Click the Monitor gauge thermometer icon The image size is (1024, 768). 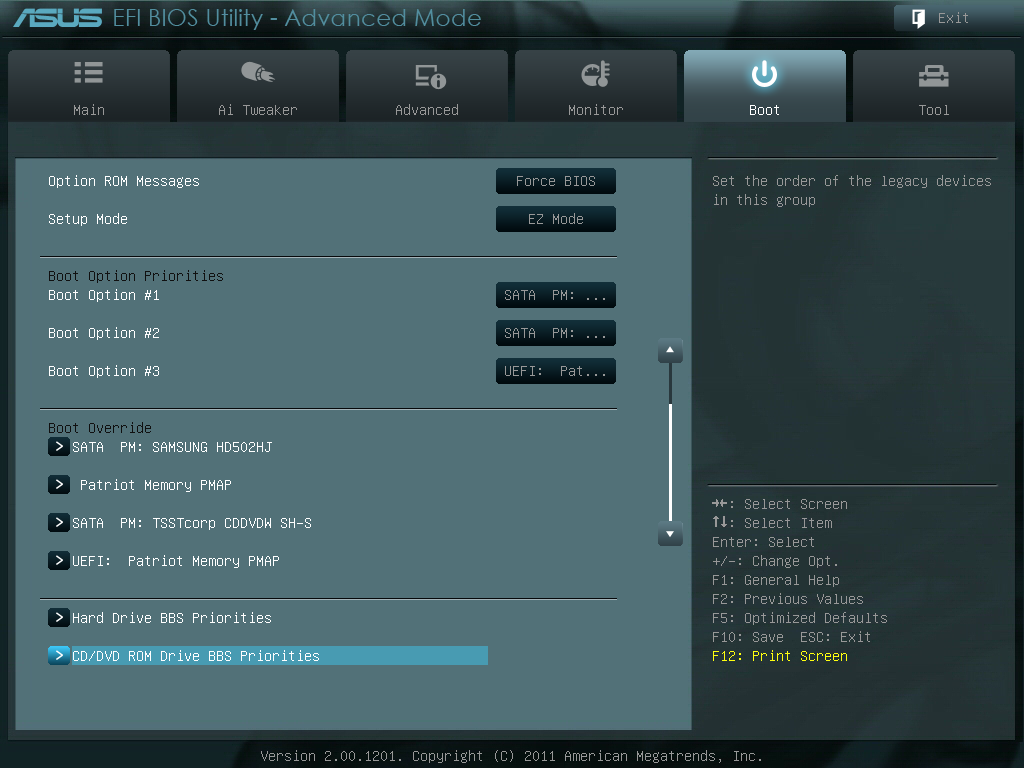click(596, 74)
